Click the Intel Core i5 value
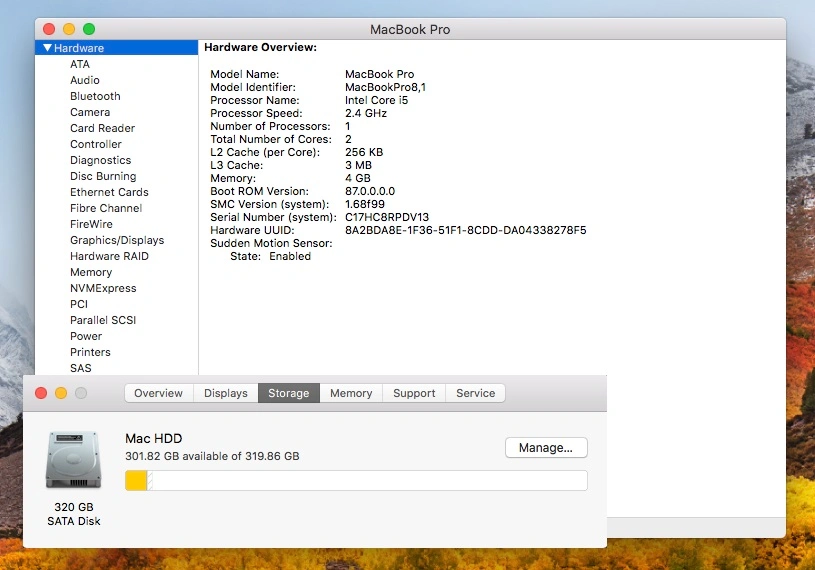Viewport: 815px width, 570px height. click(x=376, y=100)
